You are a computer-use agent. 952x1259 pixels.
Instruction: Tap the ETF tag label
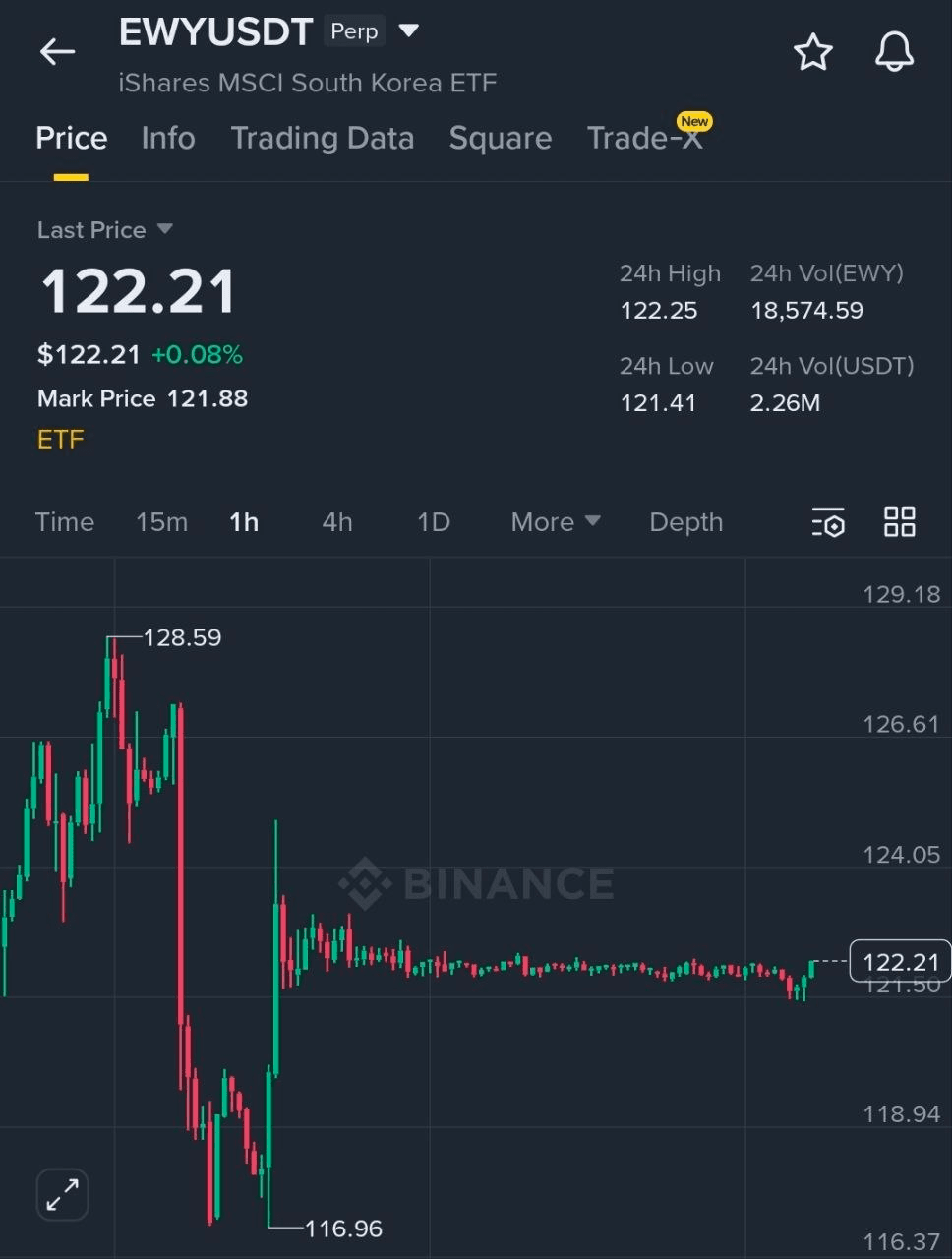click(61, 439)
